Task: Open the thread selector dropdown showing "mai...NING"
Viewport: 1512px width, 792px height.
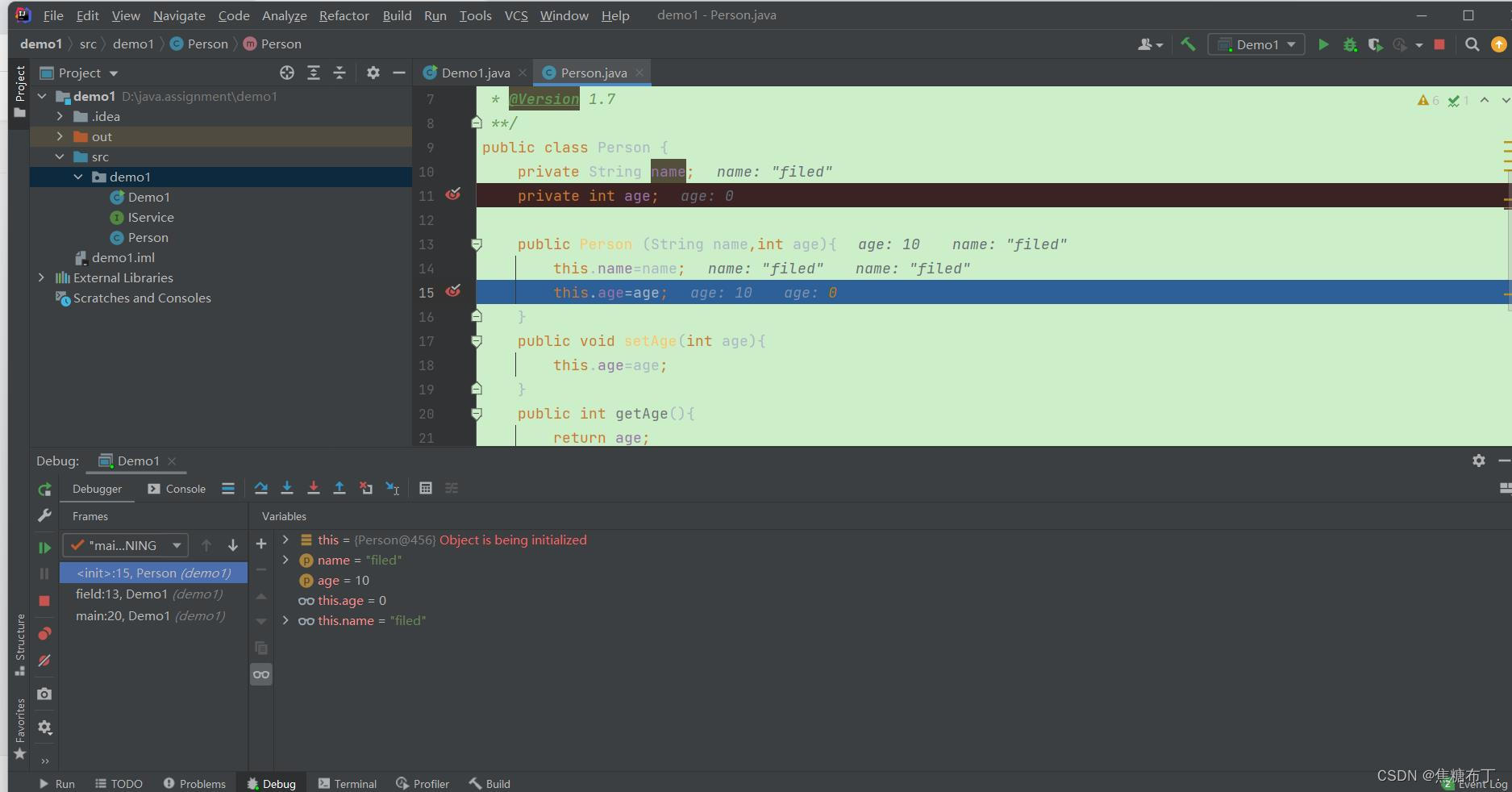Action: coord(126,545)
